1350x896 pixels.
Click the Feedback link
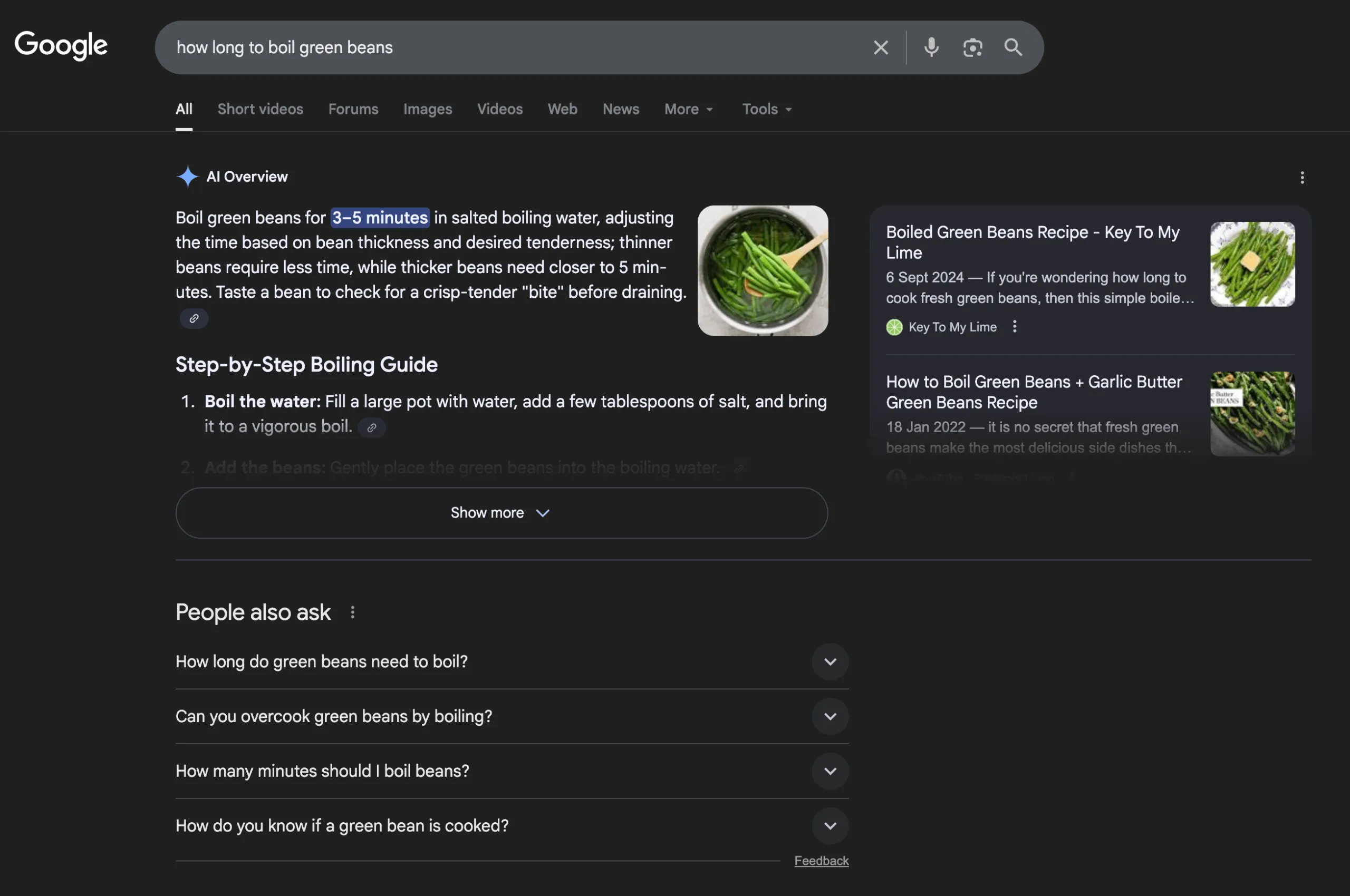tap(821, 861)
